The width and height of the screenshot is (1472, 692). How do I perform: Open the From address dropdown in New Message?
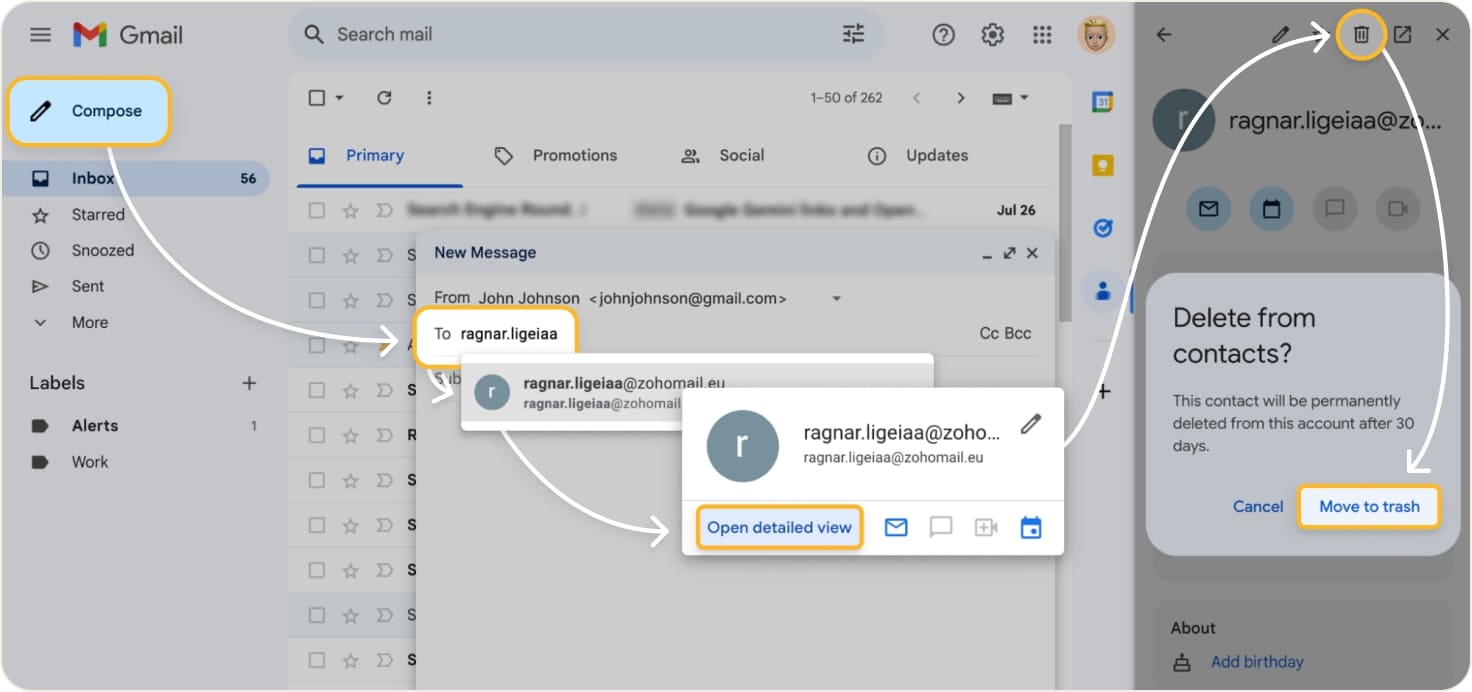point(837,297)
